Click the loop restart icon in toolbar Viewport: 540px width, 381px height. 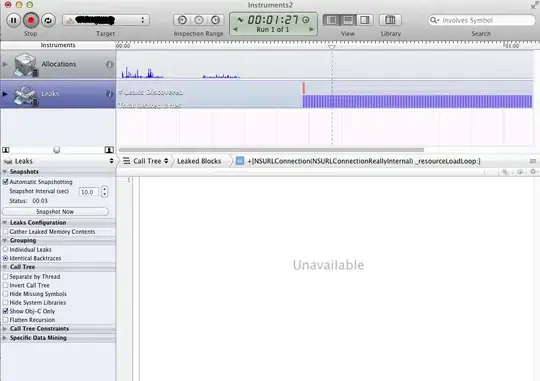(x=48, y=20)
